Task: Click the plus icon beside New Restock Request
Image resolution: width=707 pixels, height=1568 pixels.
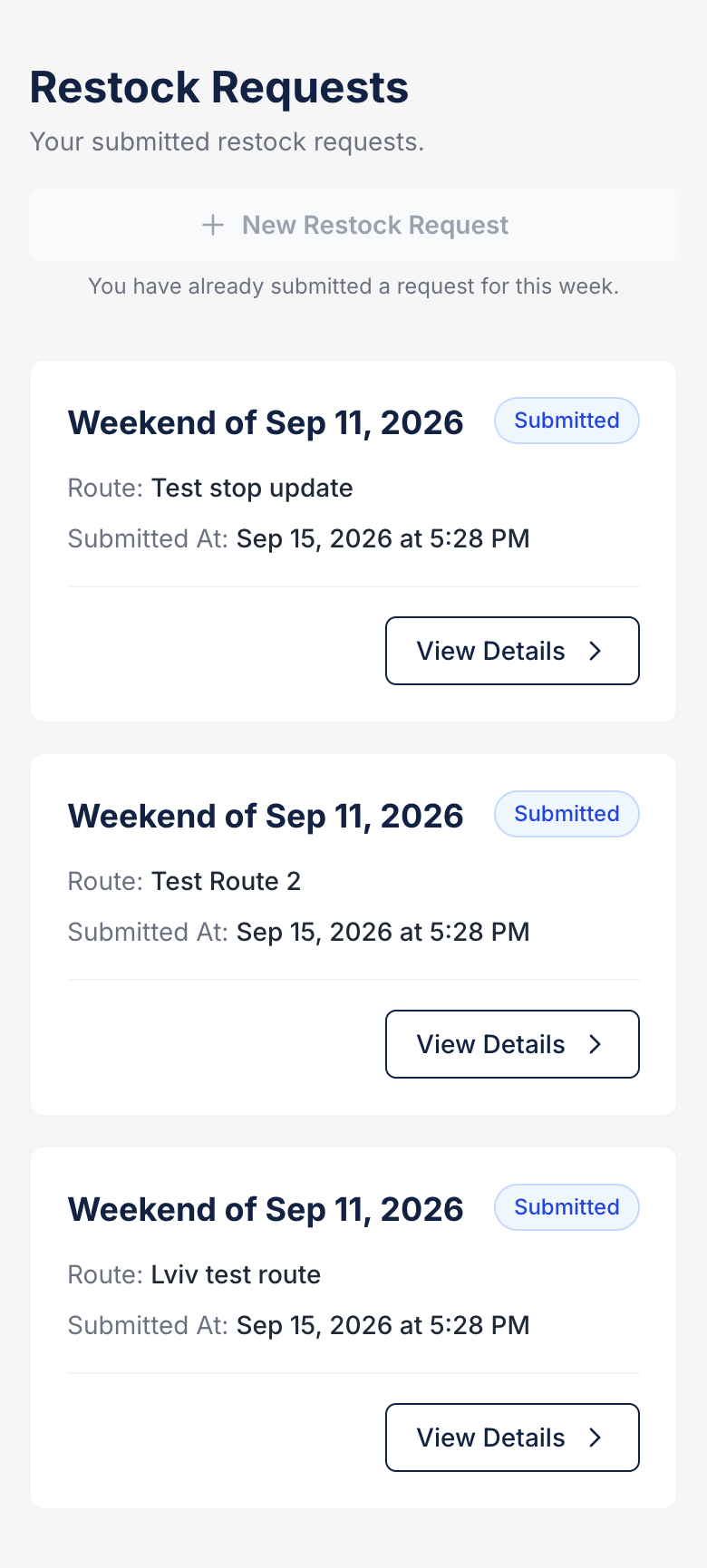Action: (213, 225)
